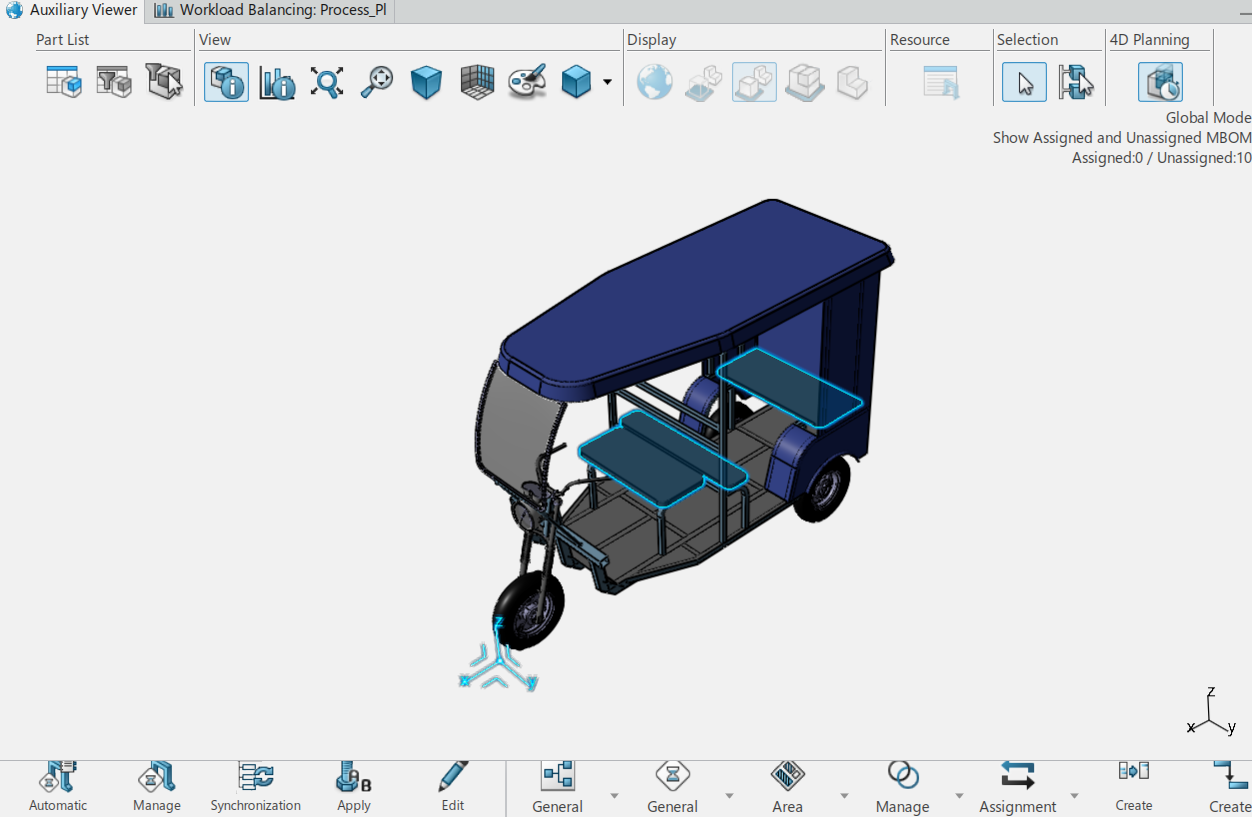
Task: Click Manage with the hourglass crane icon
Action: pos(157,788)
